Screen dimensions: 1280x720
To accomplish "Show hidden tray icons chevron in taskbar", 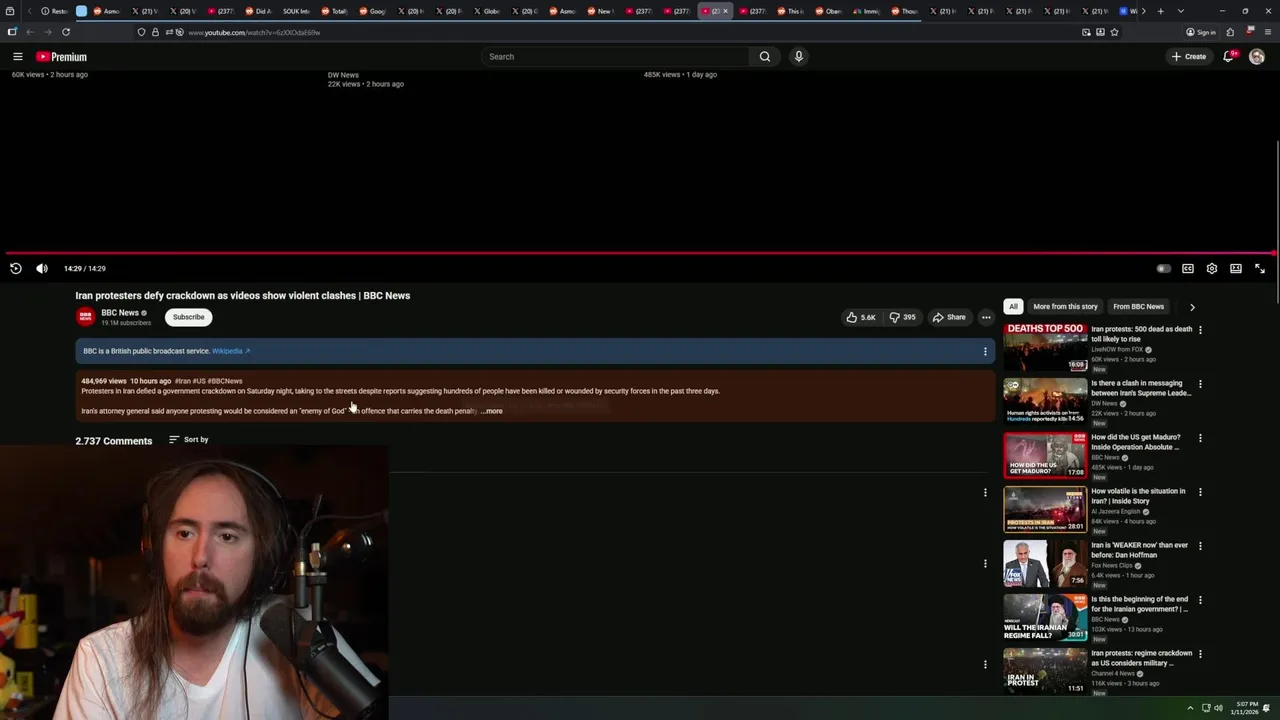I will point(1190,708).
